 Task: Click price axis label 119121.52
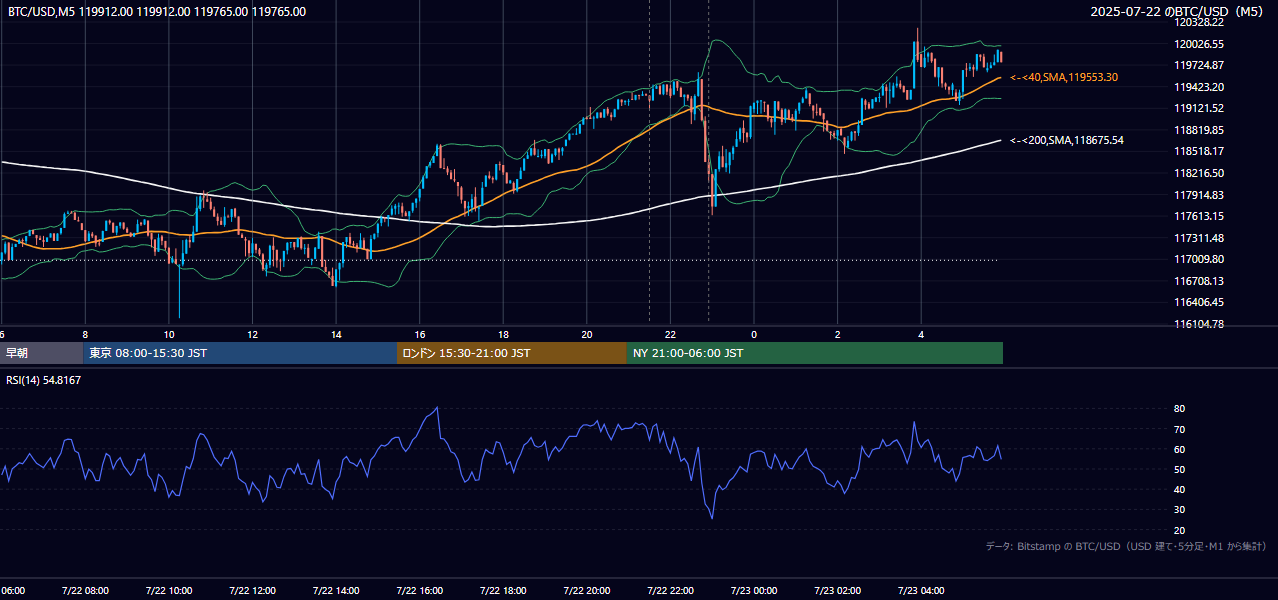click(x=1201, y=108)
